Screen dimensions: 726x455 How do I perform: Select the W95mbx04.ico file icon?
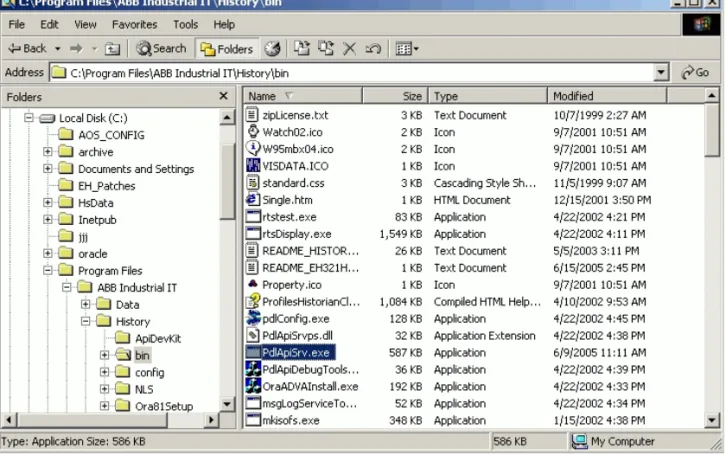(252, 149)
